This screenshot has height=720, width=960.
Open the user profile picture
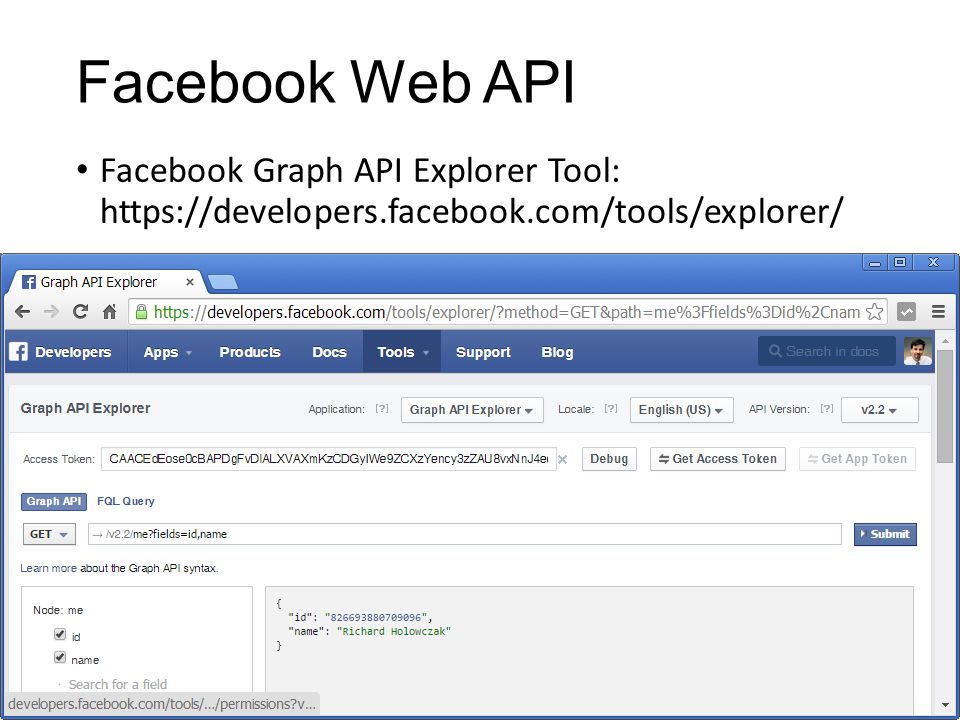[918, 351]
